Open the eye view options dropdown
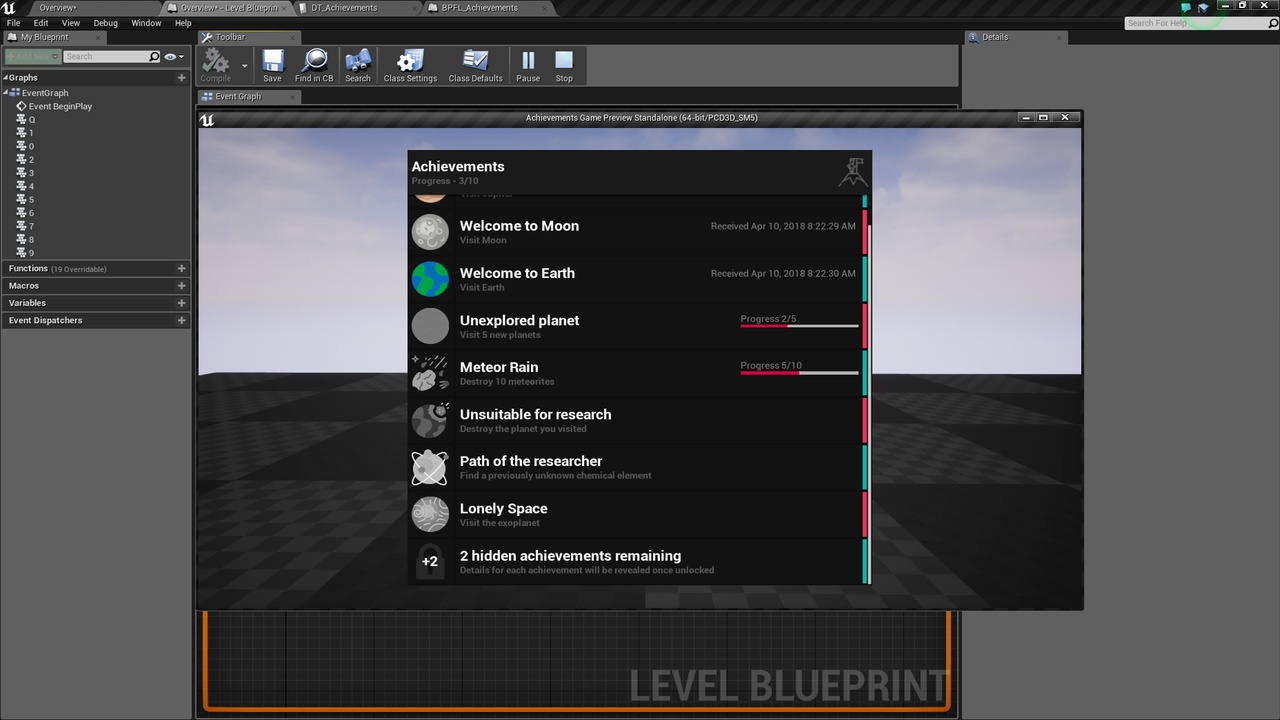Viewport: 1280px width, 720px height. 174,56
